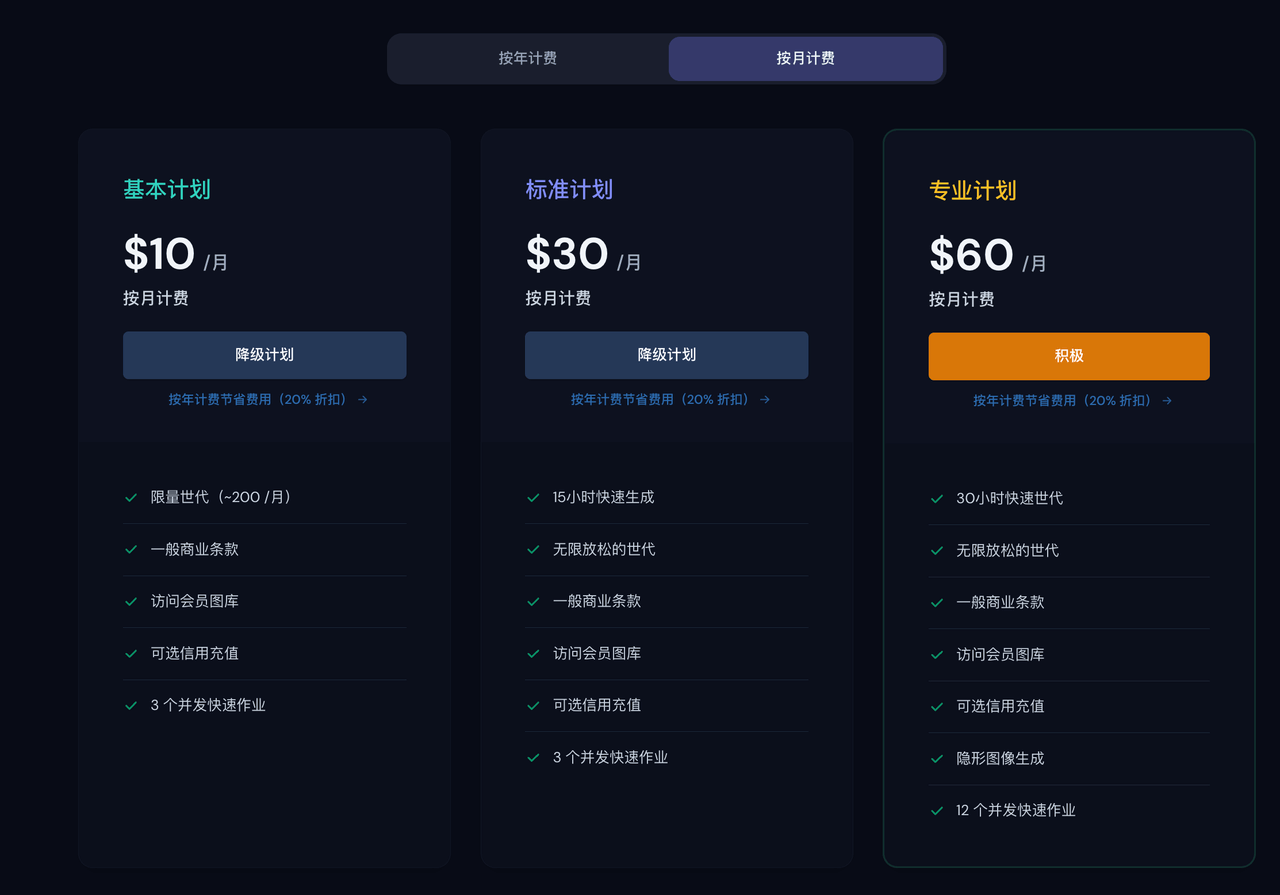This screenshot has width=1280, height=895.
Task: Select the 按月计费 tab
Action: pos(806,58)
